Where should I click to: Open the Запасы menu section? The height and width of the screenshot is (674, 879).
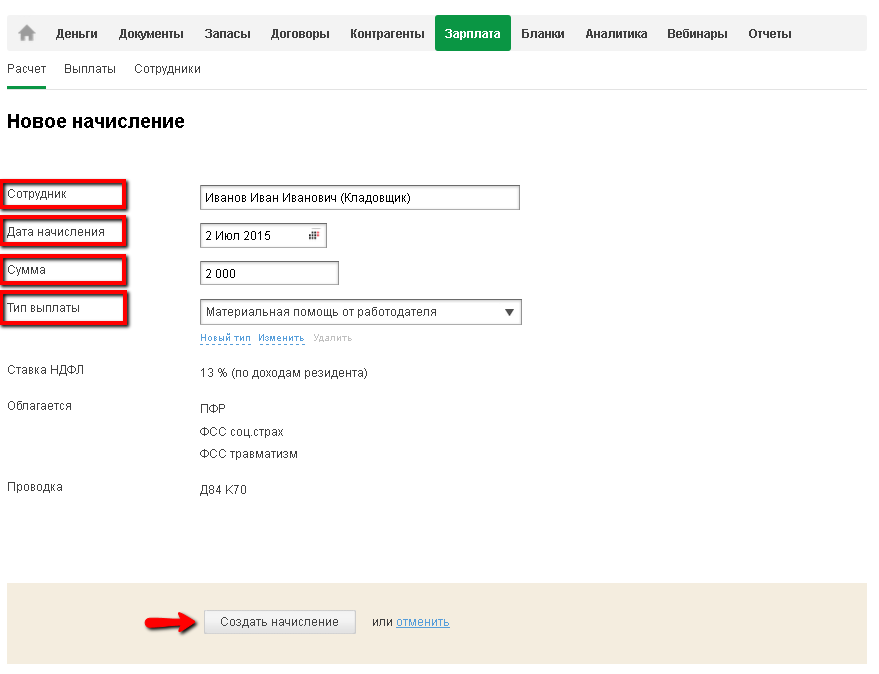tap(228, 34)
